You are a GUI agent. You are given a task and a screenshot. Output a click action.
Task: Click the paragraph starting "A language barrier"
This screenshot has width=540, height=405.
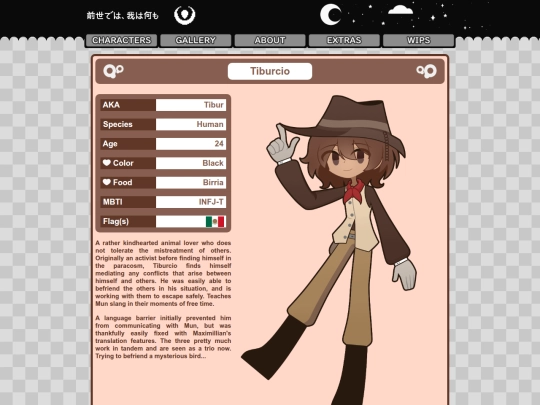click(163, 337)
